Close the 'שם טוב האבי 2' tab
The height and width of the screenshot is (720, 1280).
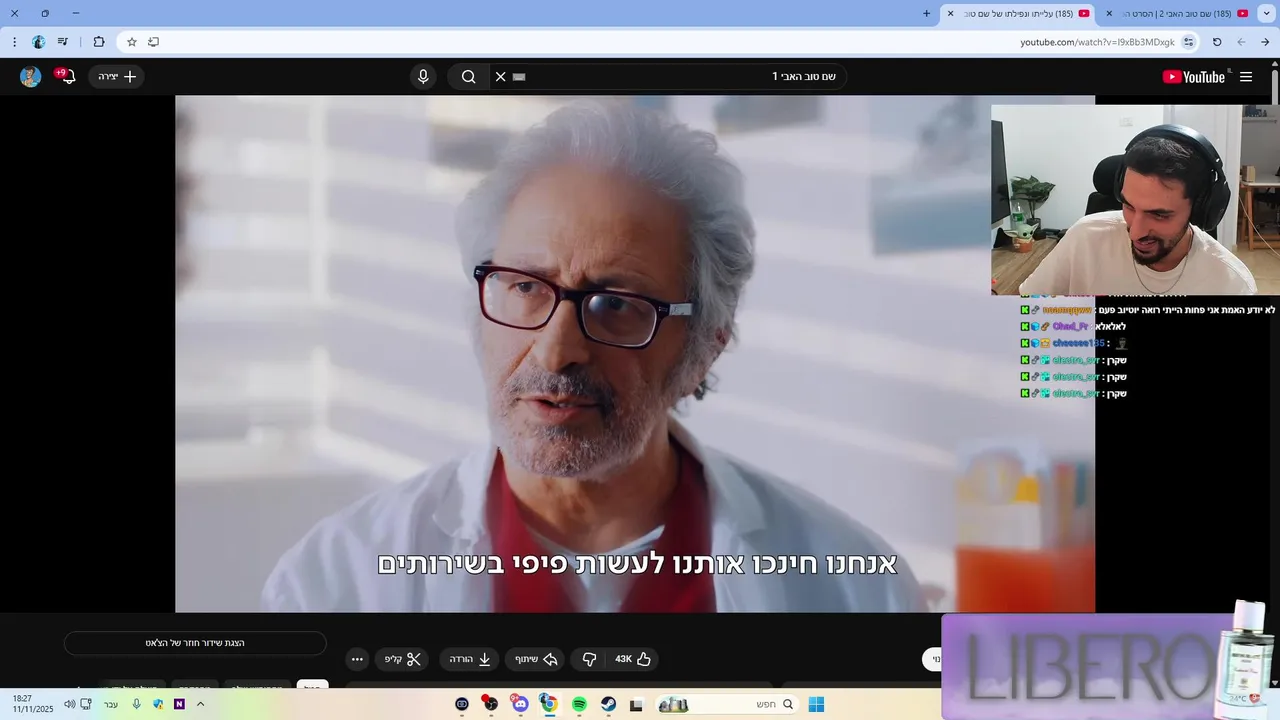(1109, 14)
